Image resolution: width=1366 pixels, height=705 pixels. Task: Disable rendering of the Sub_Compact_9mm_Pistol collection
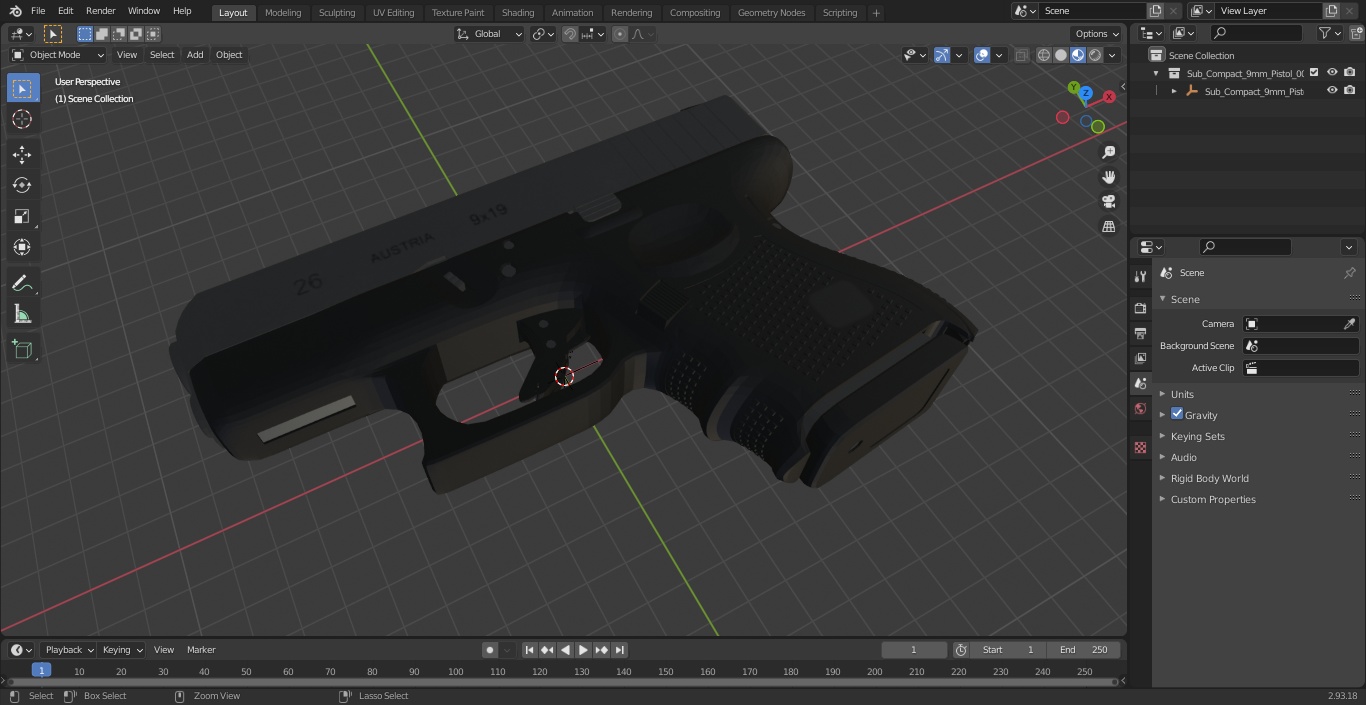[1350, 73]
